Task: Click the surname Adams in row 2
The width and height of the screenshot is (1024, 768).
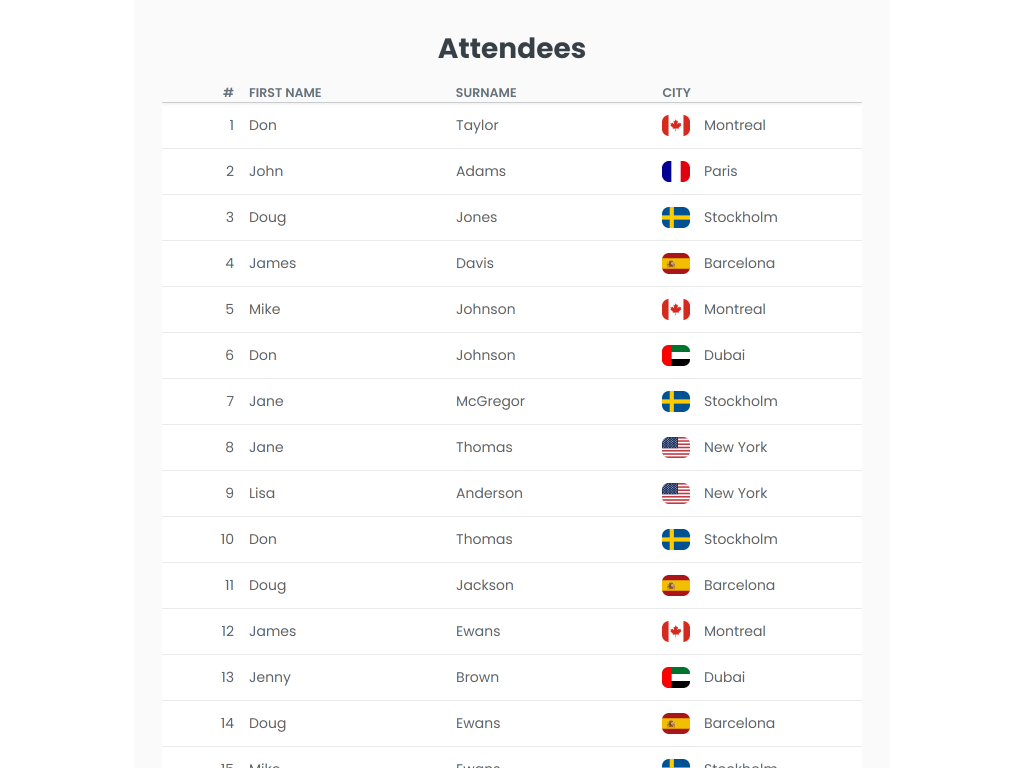Action: coord(481,171)
